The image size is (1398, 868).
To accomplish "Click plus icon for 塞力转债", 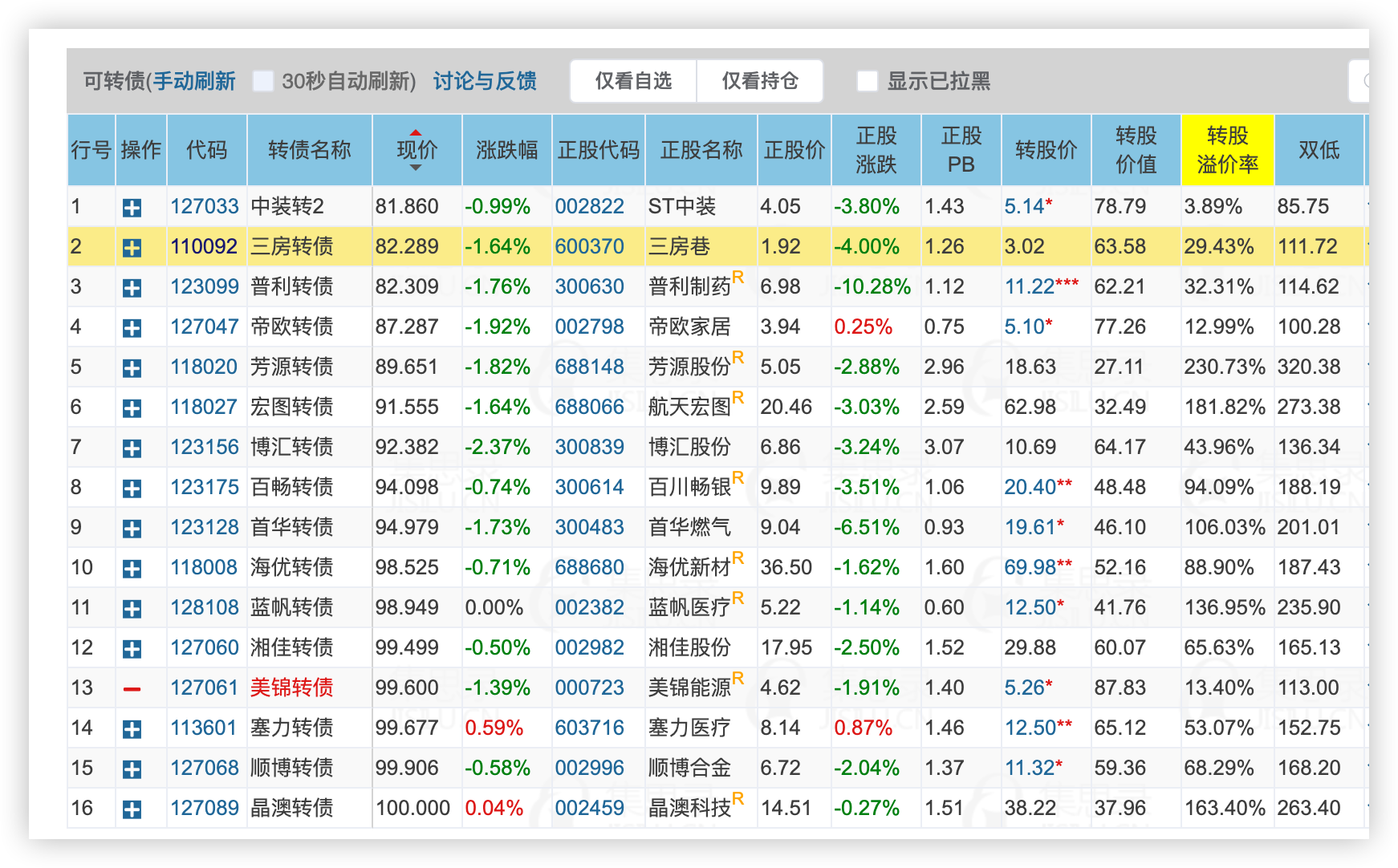I will (x=132, y=729).
